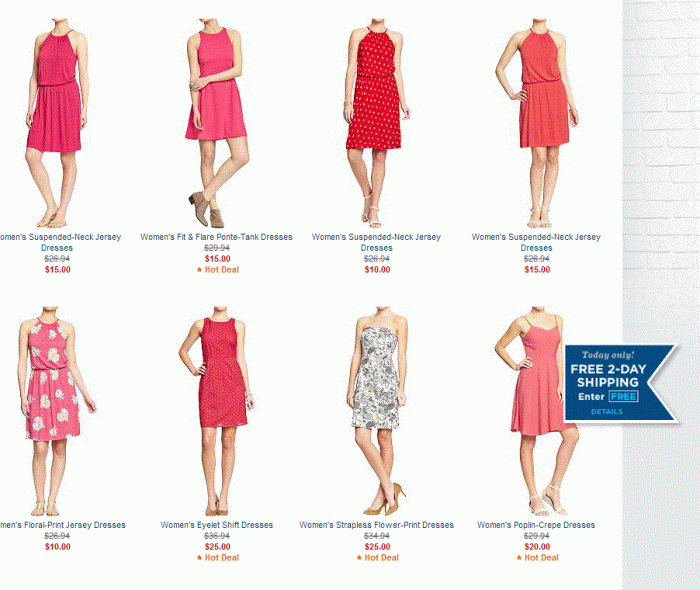Click the red polka-dot Suspended-Neck dress image

[x=376, y=124]
